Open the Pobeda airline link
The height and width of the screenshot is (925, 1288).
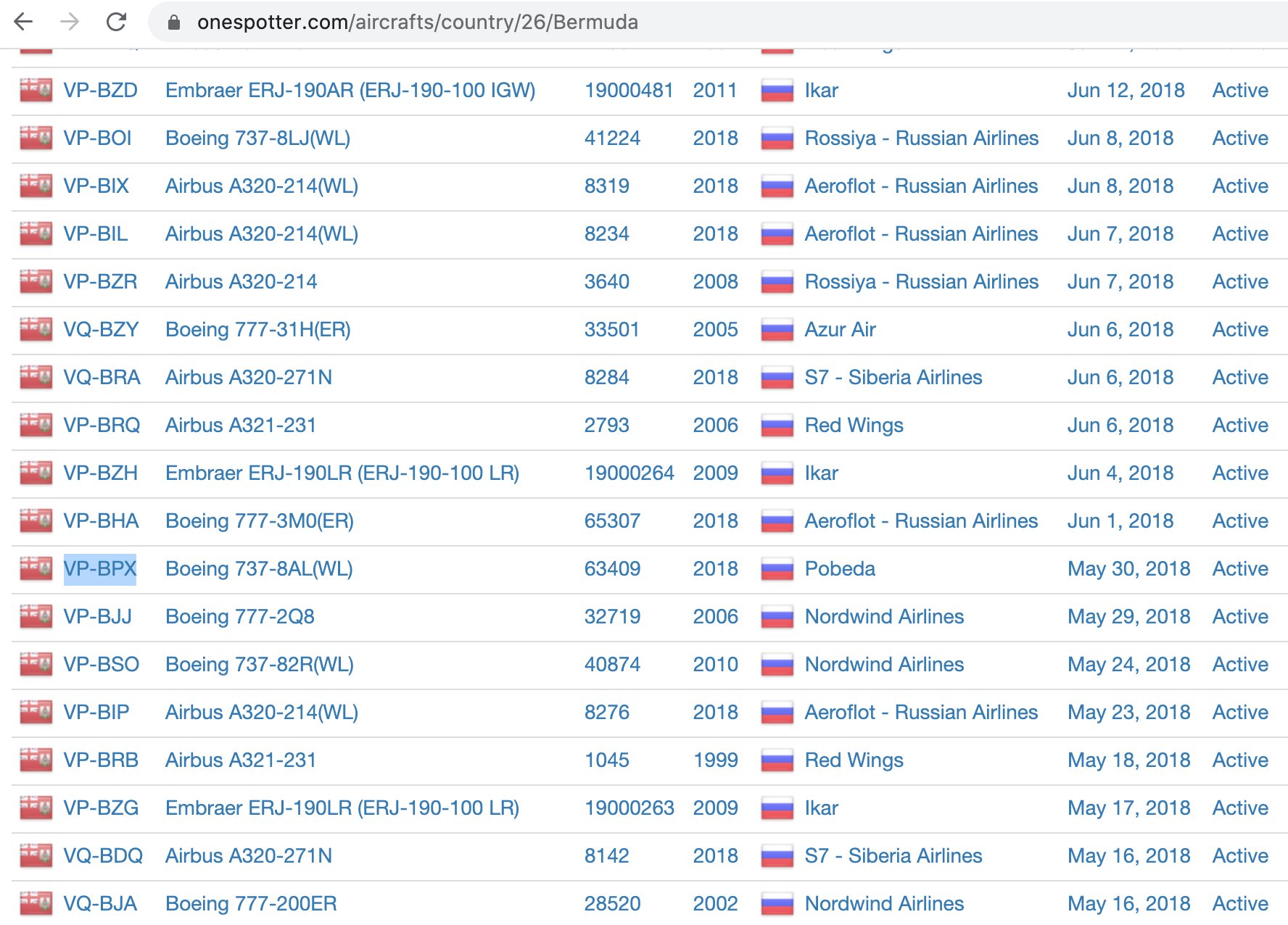[840, 569]
